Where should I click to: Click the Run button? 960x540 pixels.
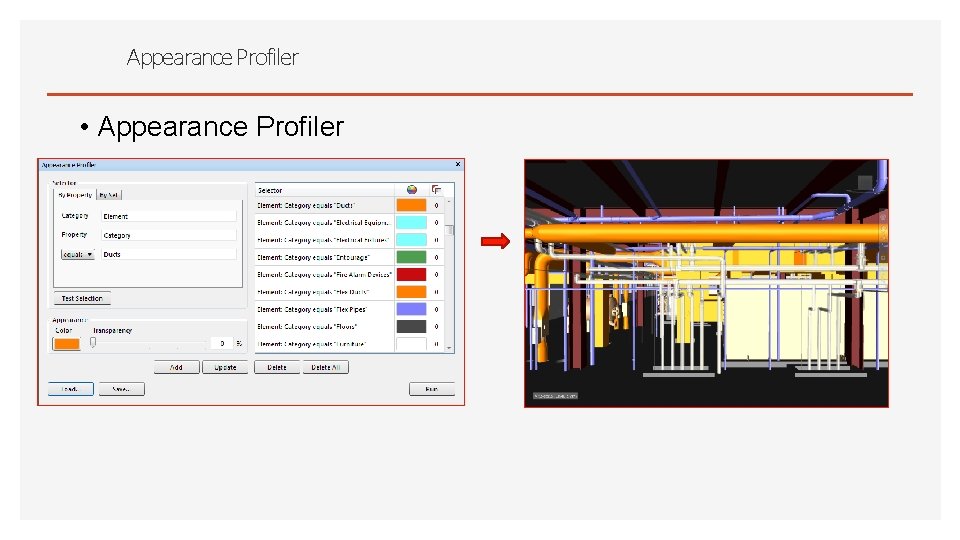coord(432,389)
